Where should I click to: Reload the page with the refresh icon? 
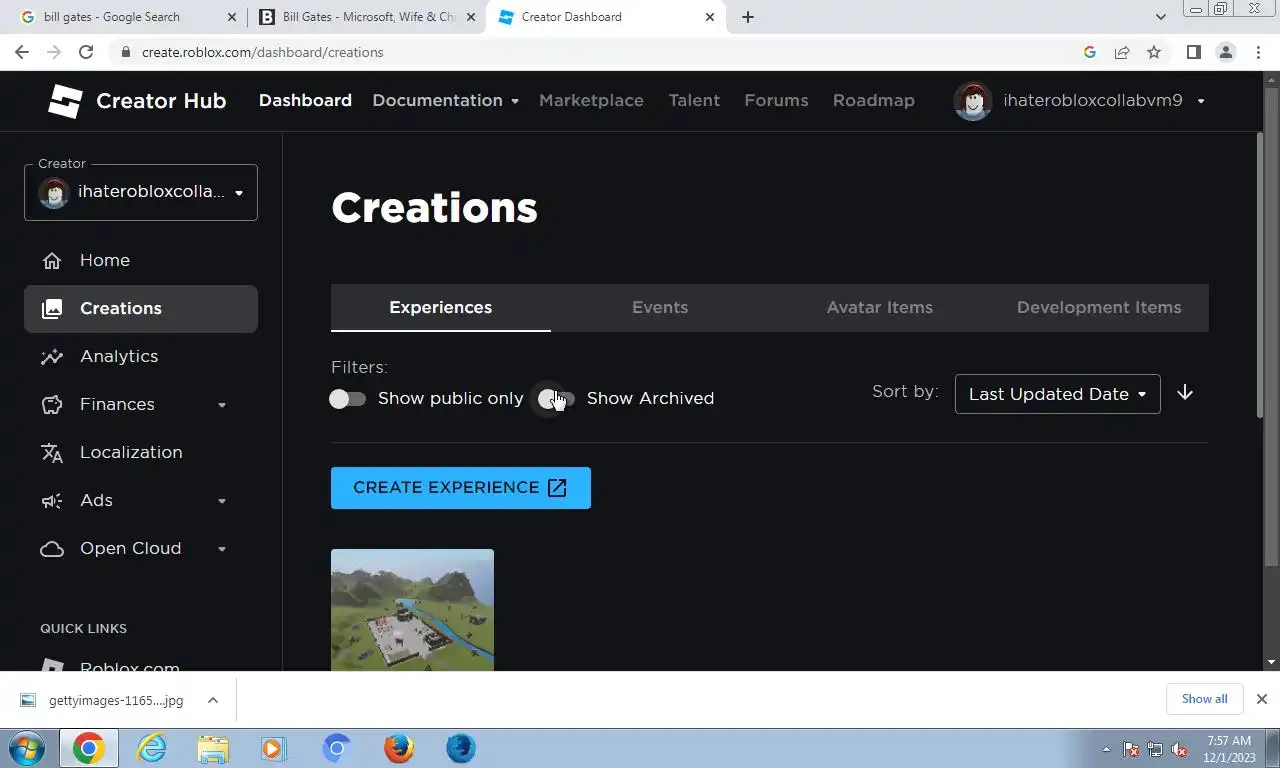(x=86, y=52)
